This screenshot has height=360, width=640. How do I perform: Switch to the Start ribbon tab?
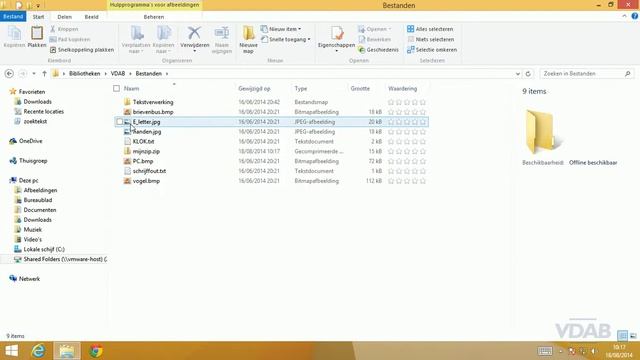pos(38,17)
